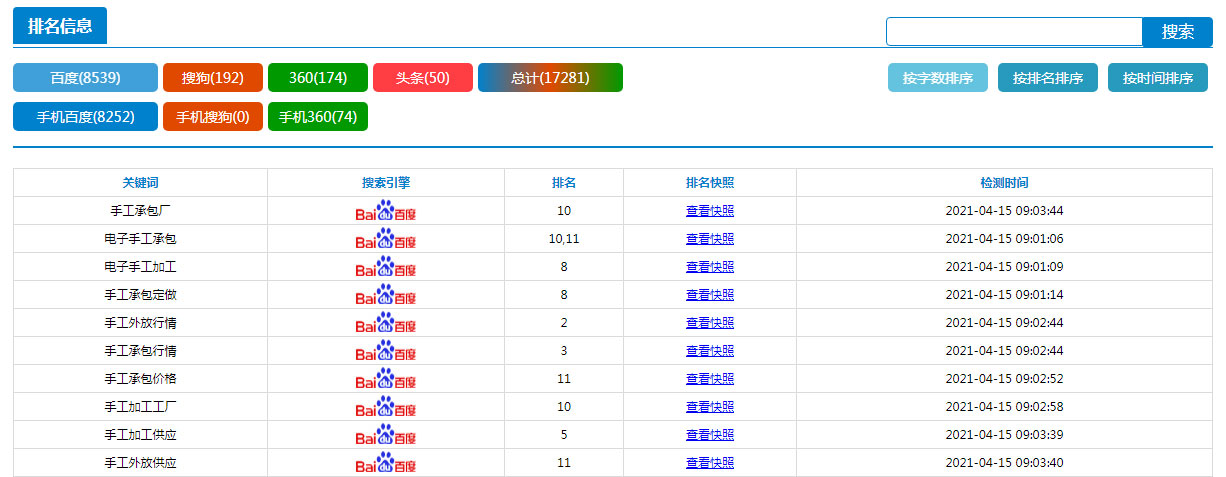
Task: Open 查看快照 for 电子手工加工
Action: point(710,267)
